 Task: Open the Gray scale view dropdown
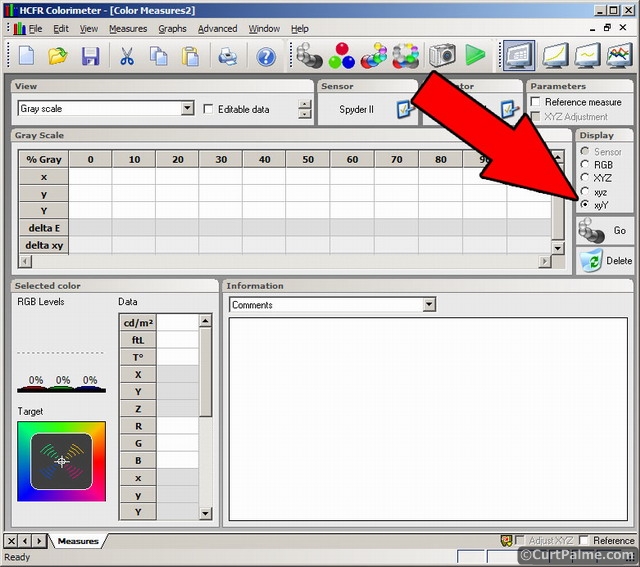[187, 109]
